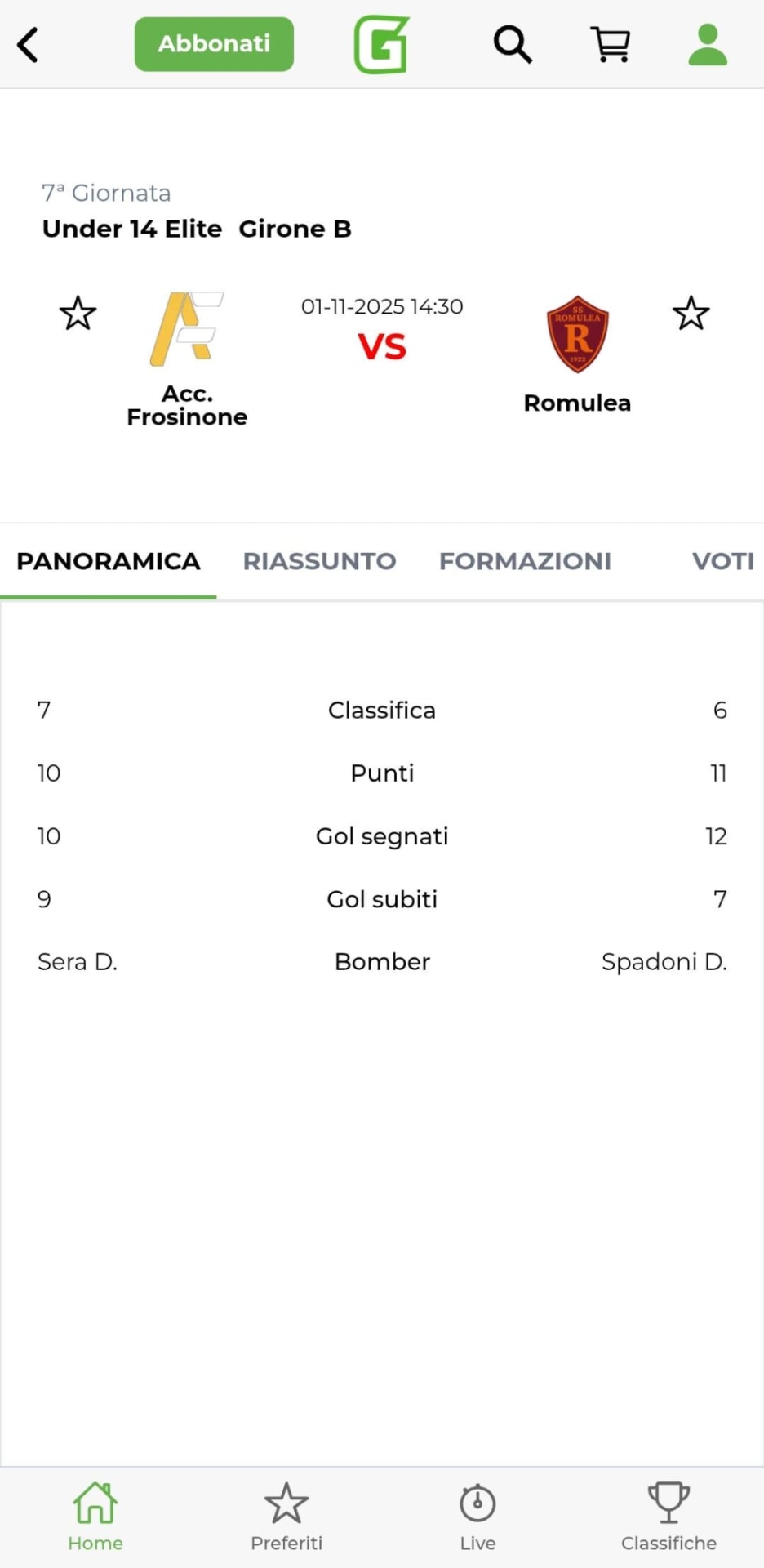This screenshot has height=1568, width=764.
Task: Switch to the Formazioni tab
Action: [x=525, y=561]
